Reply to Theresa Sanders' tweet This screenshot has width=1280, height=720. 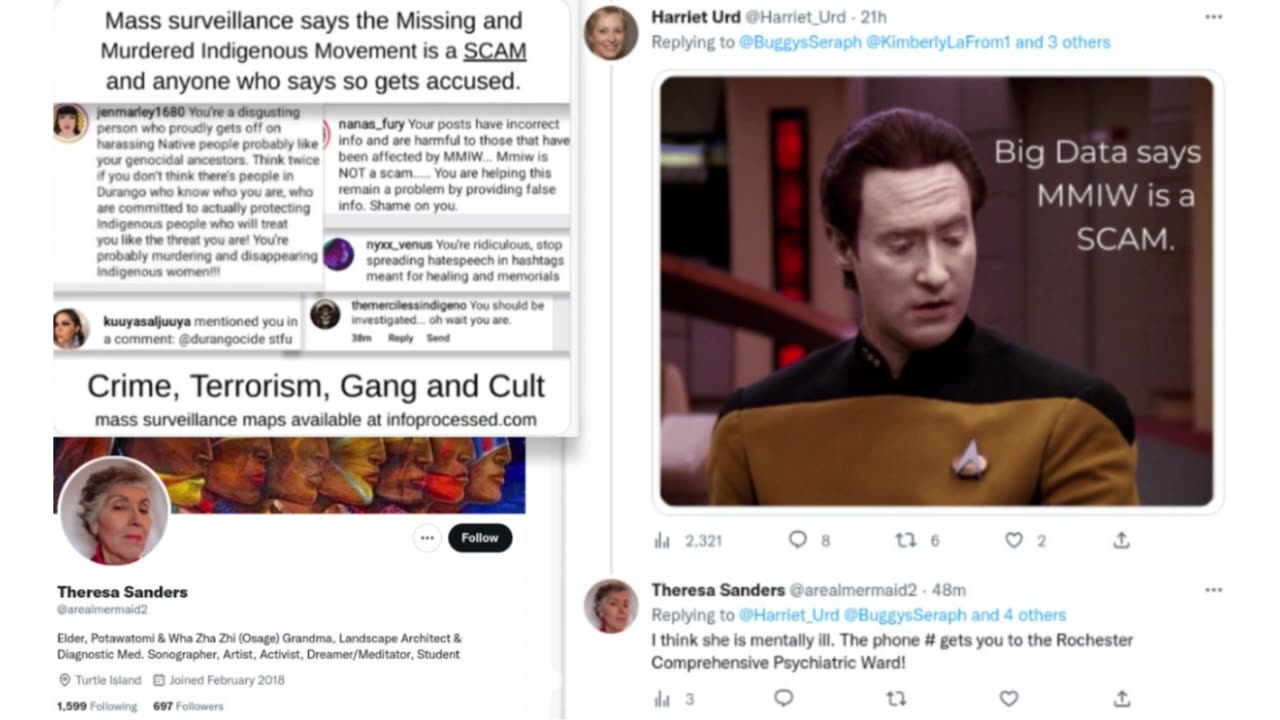coord(784,698)
